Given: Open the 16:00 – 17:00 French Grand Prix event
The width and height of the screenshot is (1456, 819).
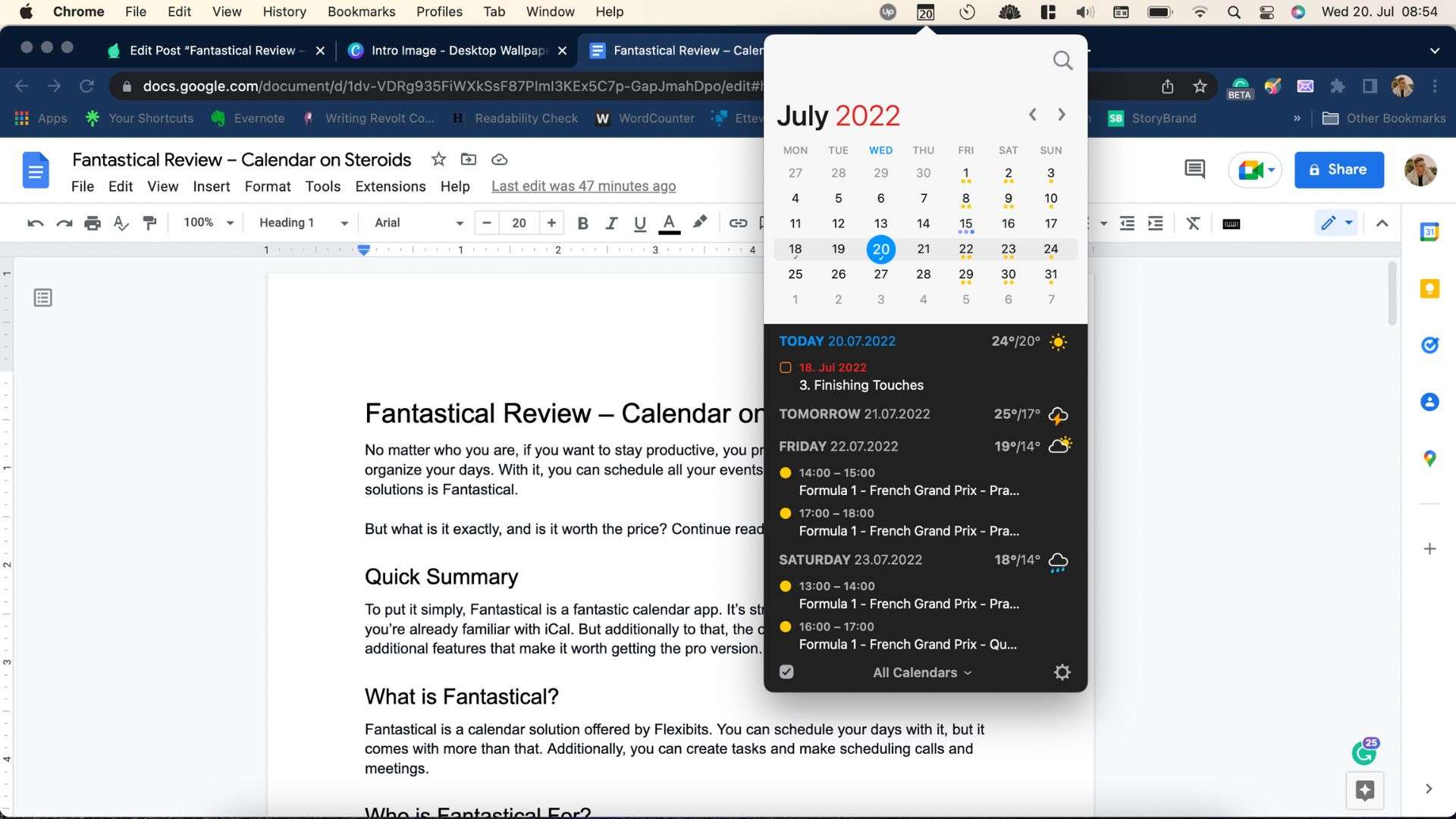Looking at the screenshot, I should [908, 635].
